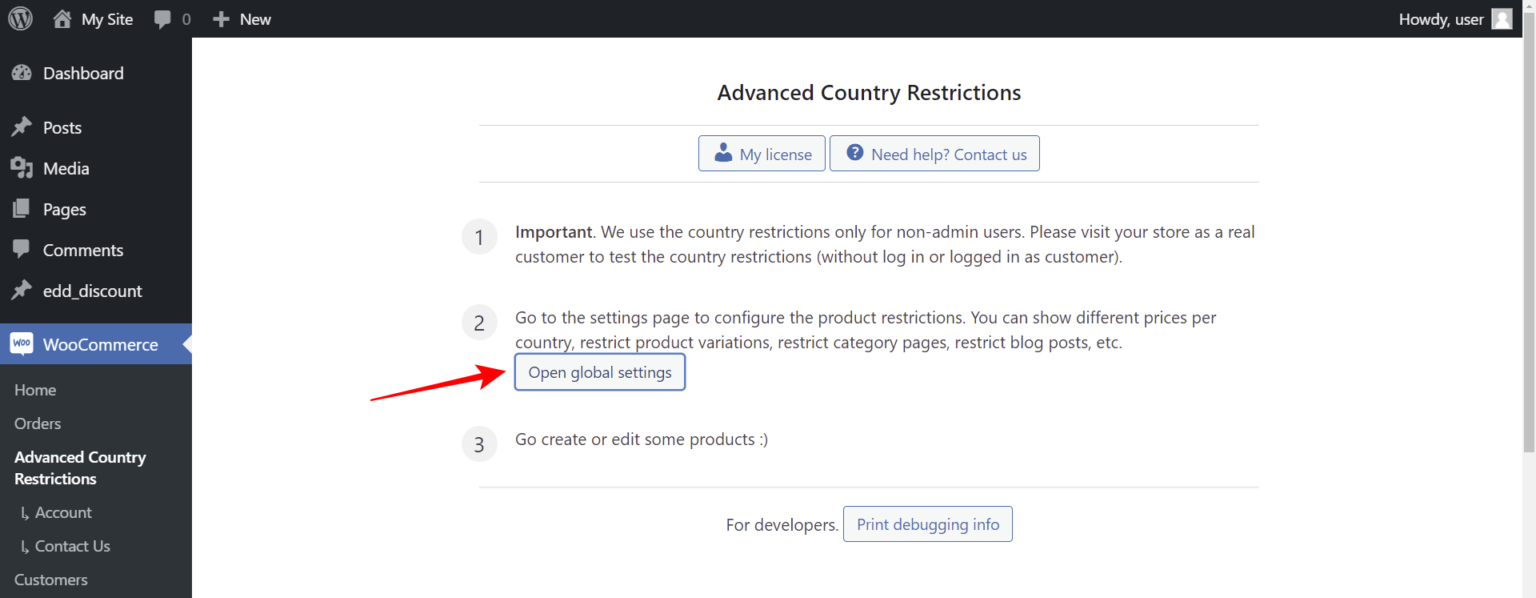Click the Pages icon in sidebar
Image resolution: width=1536 pixels, height=598 pixels.
click(21, 210)
